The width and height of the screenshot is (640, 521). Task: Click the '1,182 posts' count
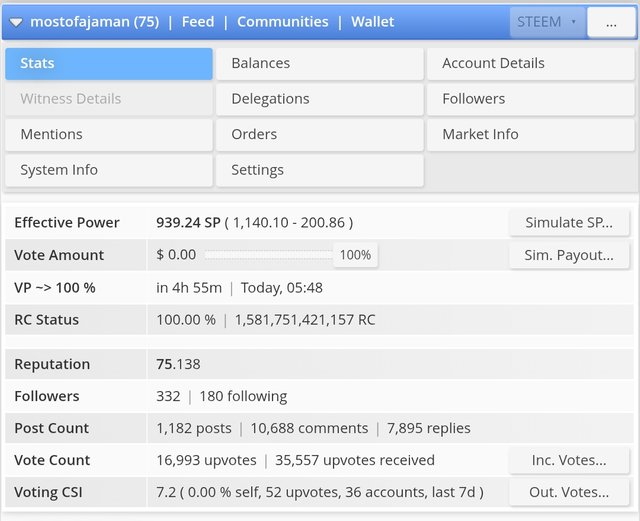point(194,428)
